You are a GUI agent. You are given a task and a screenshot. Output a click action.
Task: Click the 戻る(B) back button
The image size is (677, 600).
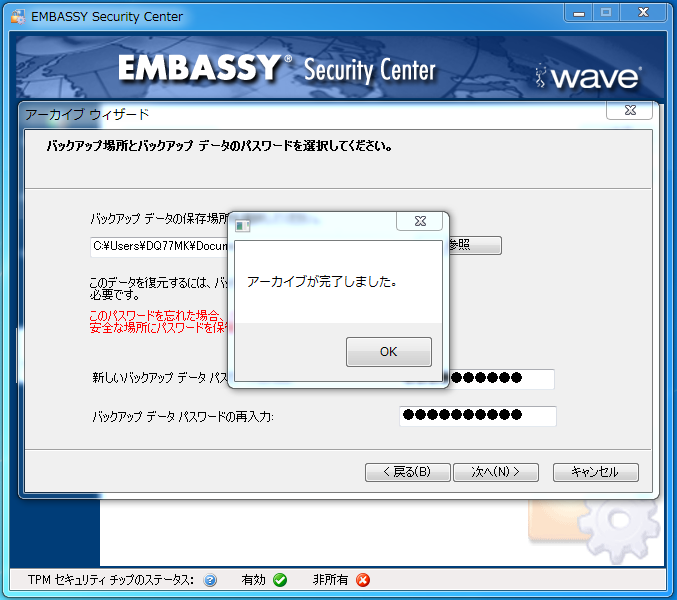point(408,472)
